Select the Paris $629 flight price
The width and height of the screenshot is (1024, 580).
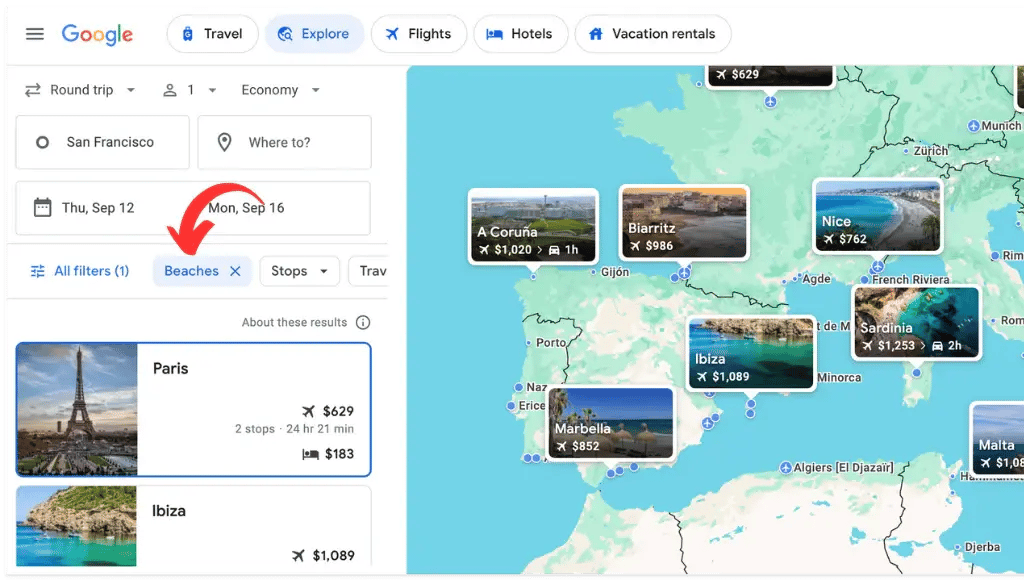pos(338,411)
